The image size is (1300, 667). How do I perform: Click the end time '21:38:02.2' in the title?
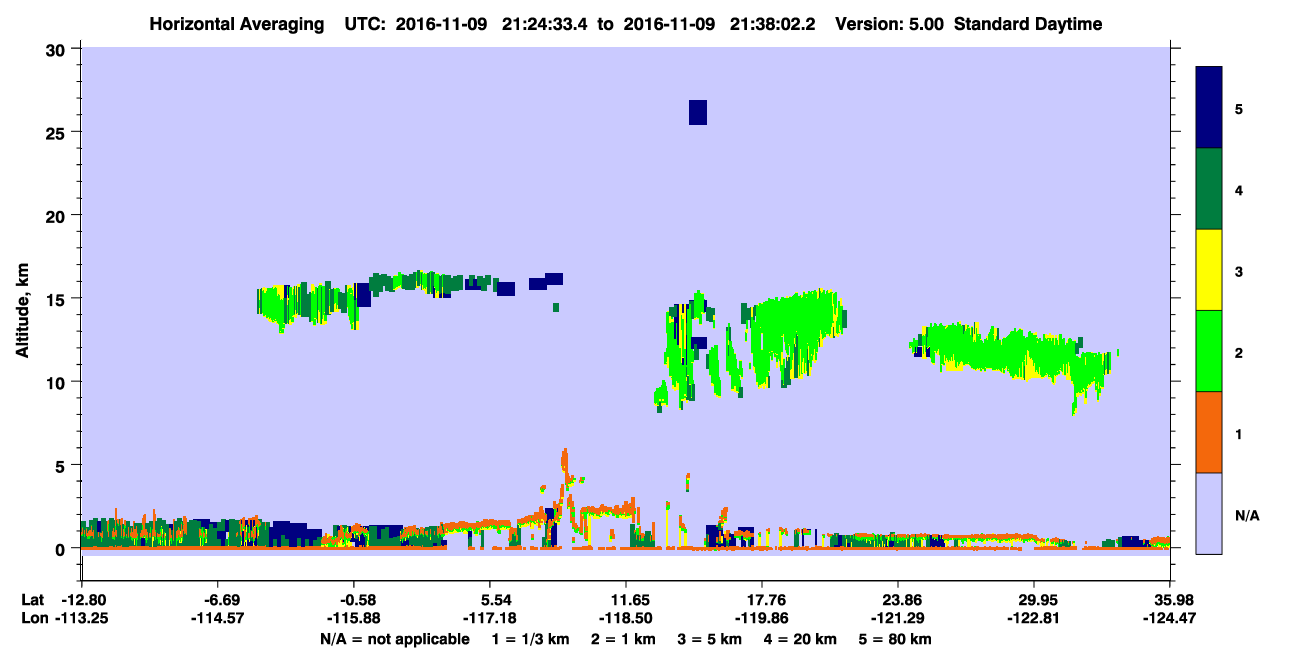pos(775,24)
